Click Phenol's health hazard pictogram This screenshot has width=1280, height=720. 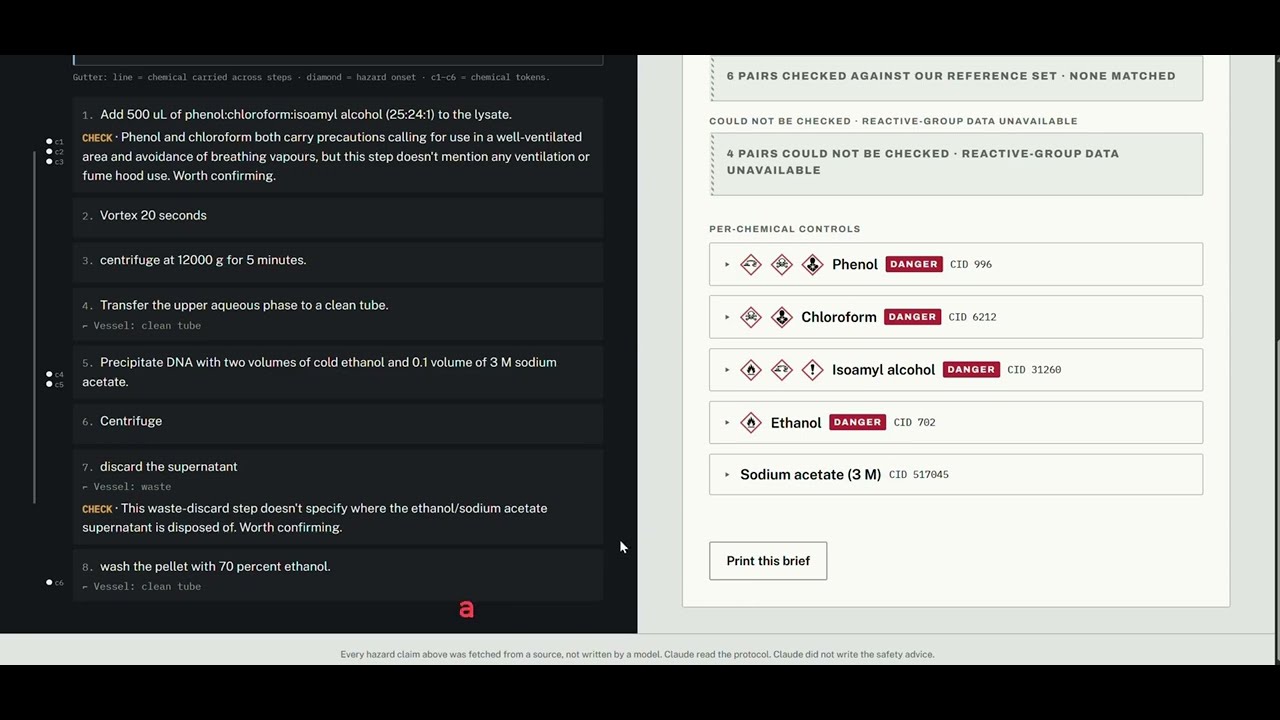[x=813, y=264]
